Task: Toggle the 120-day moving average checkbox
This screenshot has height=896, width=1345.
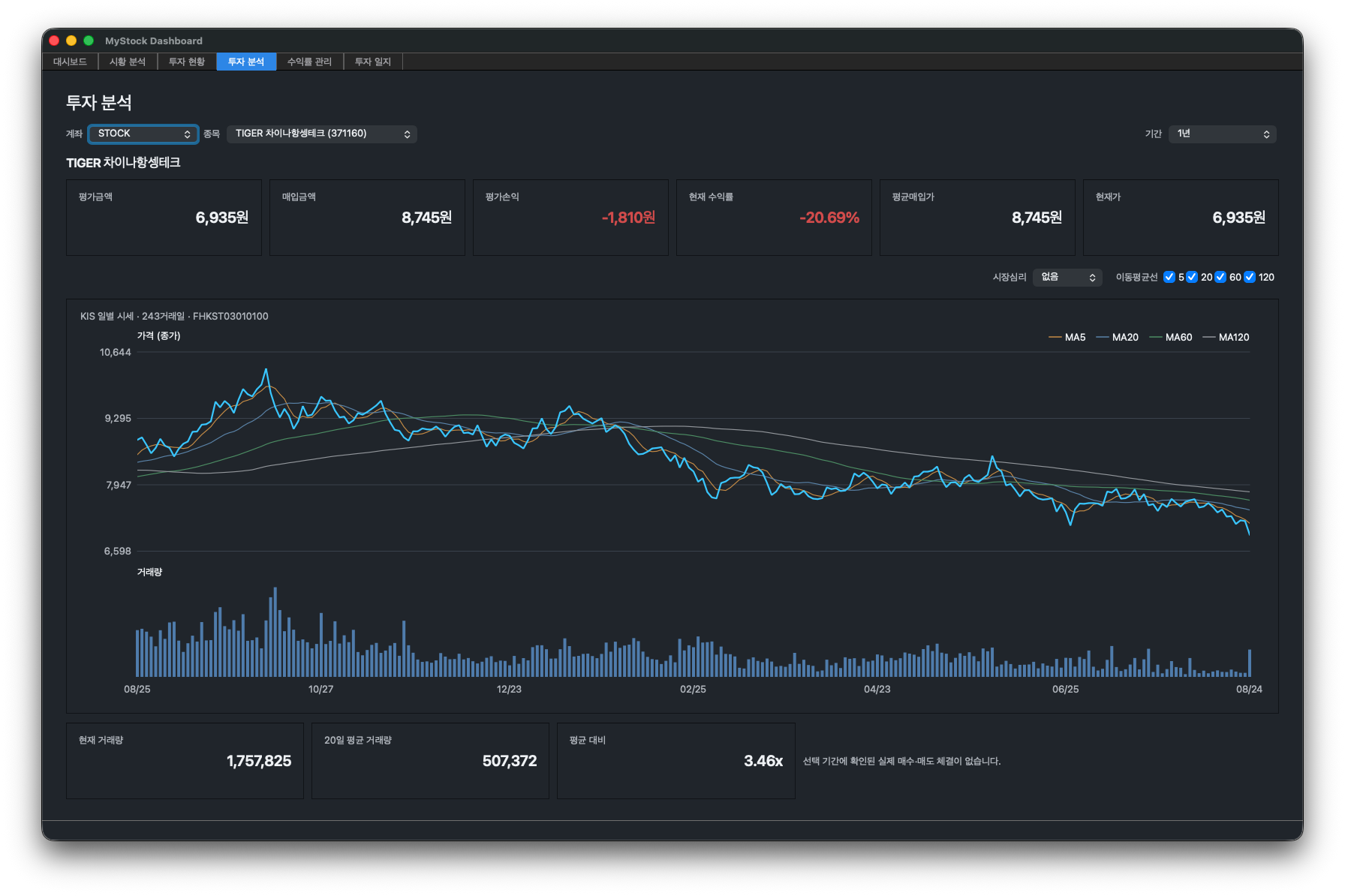Action: click(x=1250, y=277)
